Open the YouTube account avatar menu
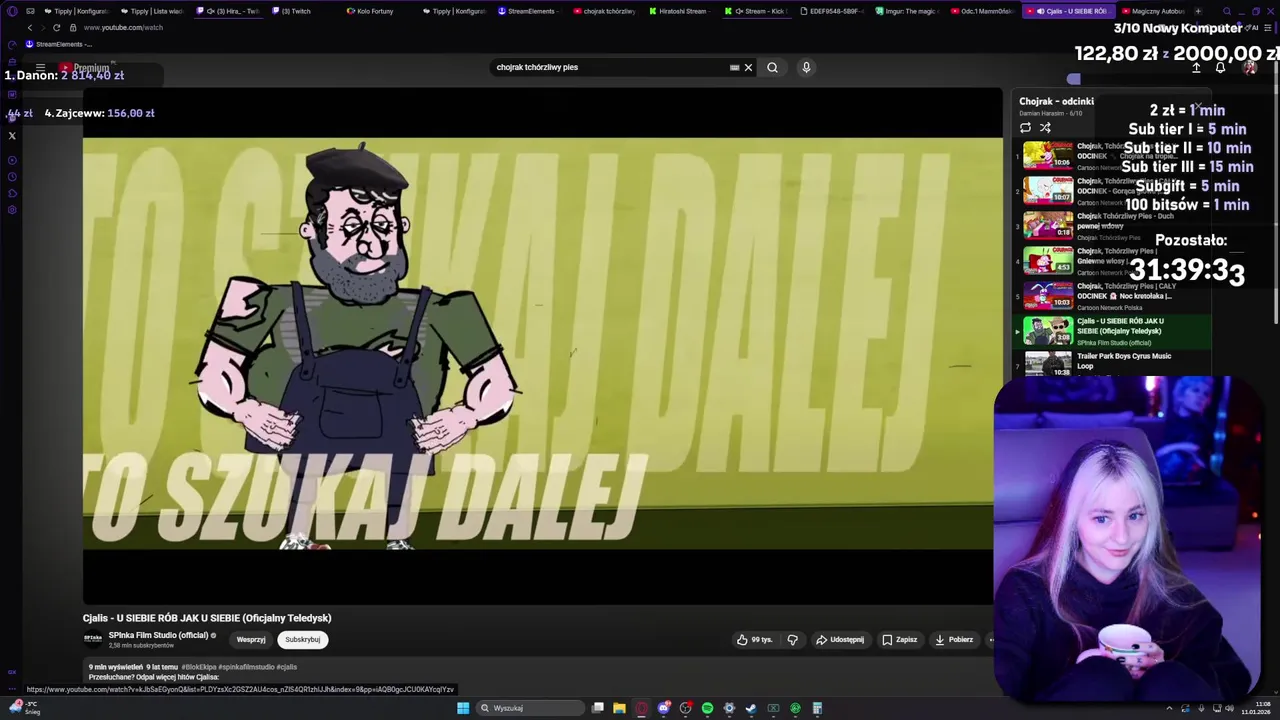The width and height of the screenshot is (1280, 720). pyautogui.click(x=1249, y=67)
